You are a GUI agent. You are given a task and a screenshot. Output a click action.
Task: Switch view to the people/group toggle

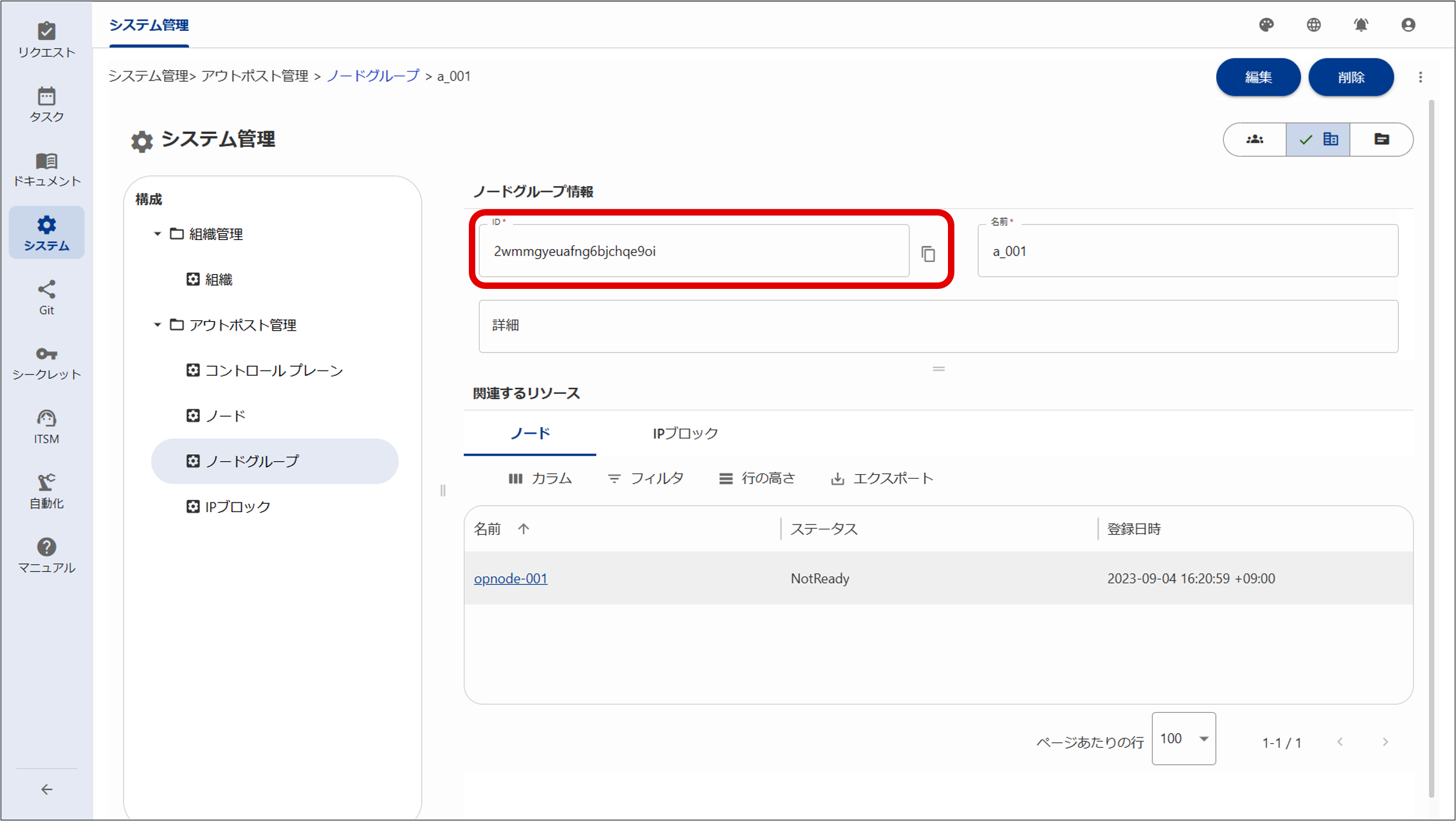pos(1254,139)
